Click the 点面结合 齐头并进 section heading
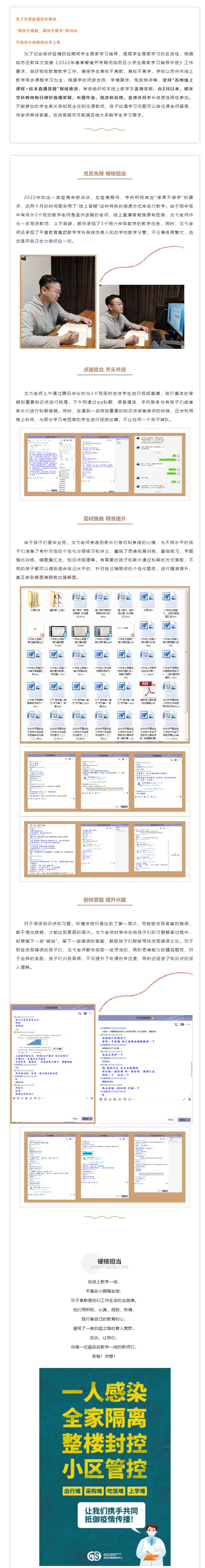Image resolution: width=205 pixels, height=1568 pixels. tap(104, 370)
